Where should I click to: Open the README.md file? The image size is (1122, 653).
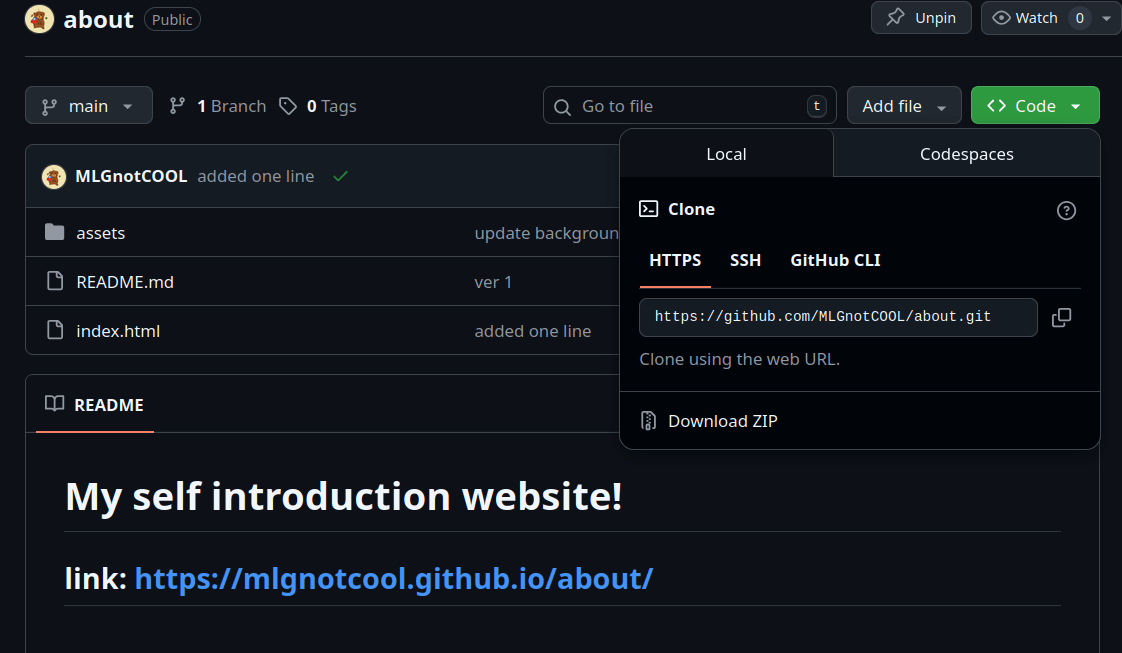click(x=125, y=282)
